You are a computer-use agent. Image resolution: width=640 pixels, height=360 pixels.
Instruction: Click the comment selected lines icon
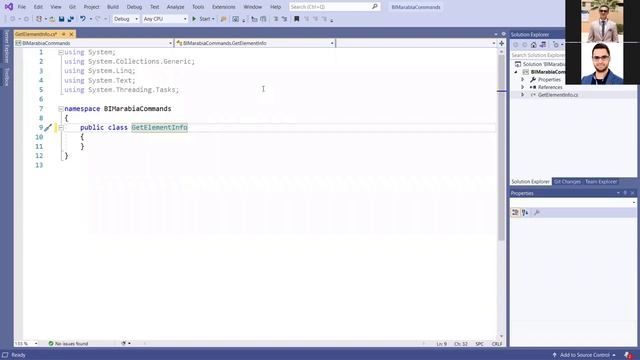point(276,19)
